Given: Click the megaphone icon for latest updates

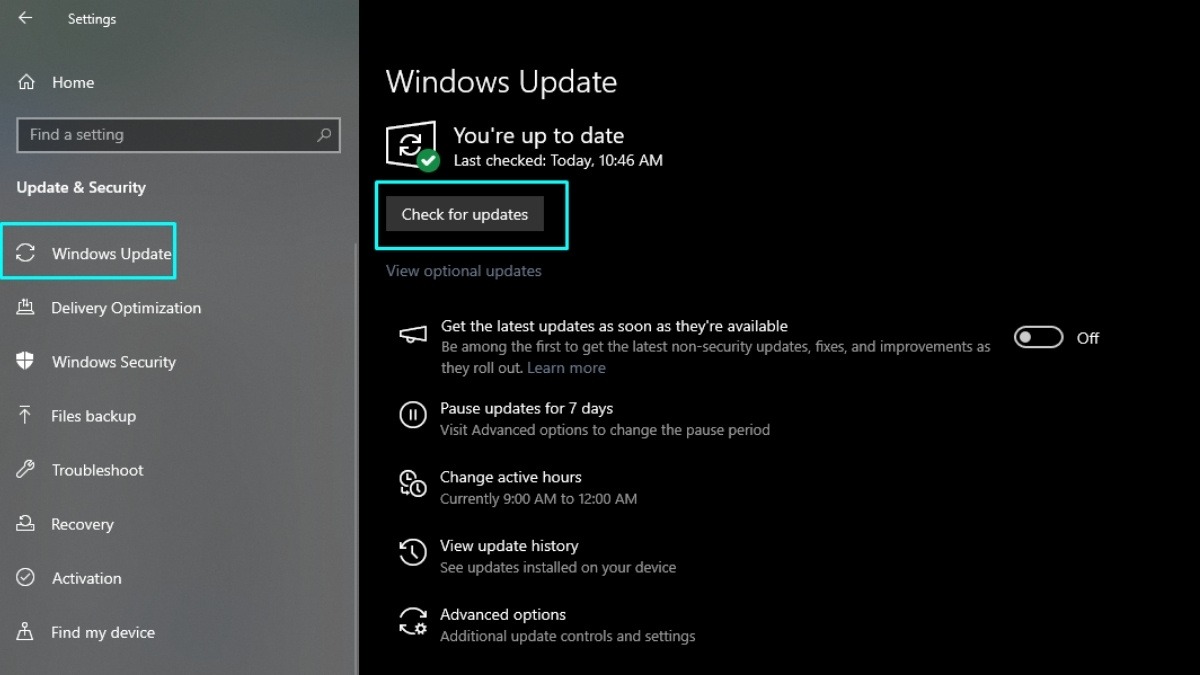Looking at the screenshot, I should (413, 335).
